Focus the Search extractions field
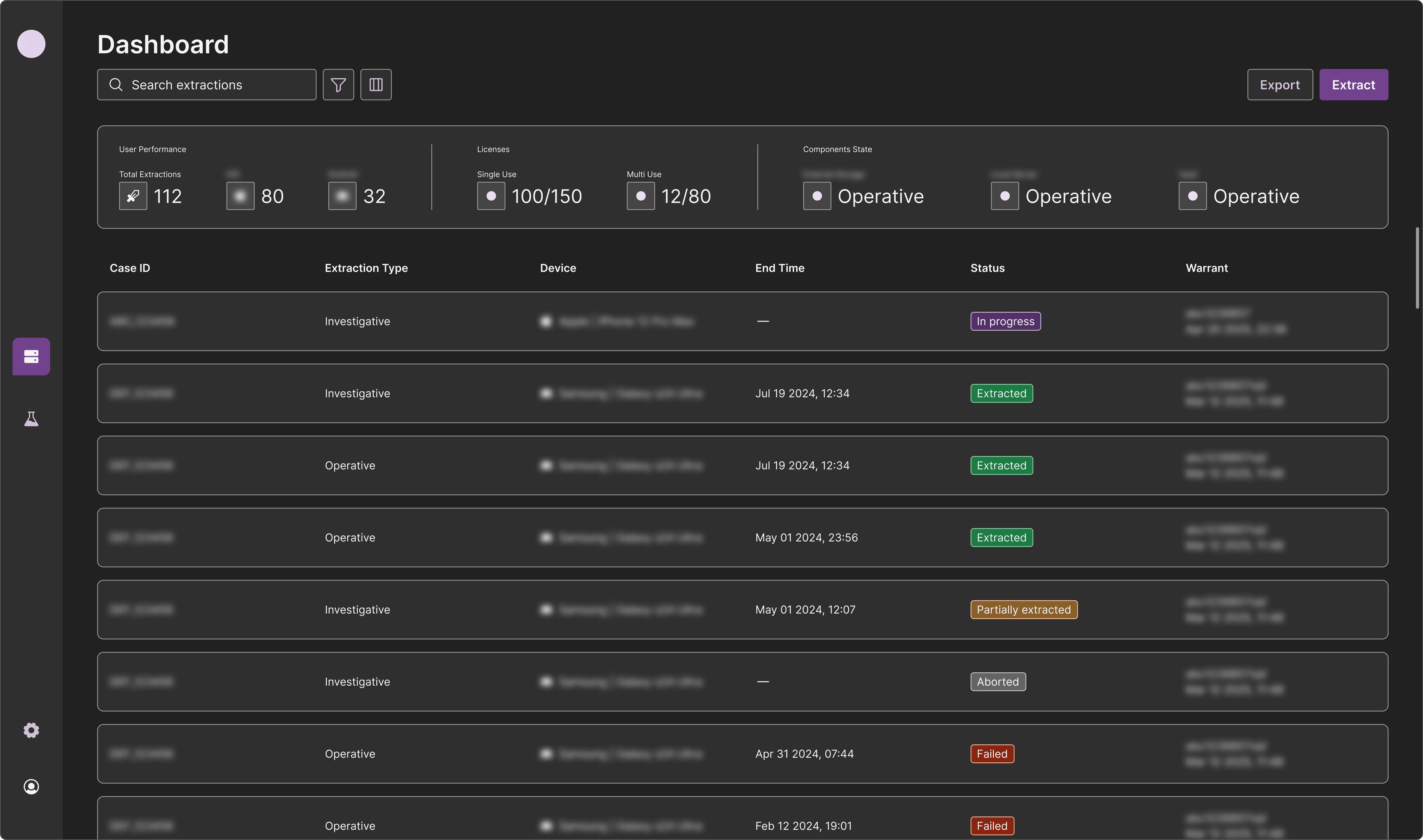This screenshot has width=1423, height=840. pos(207,85)
